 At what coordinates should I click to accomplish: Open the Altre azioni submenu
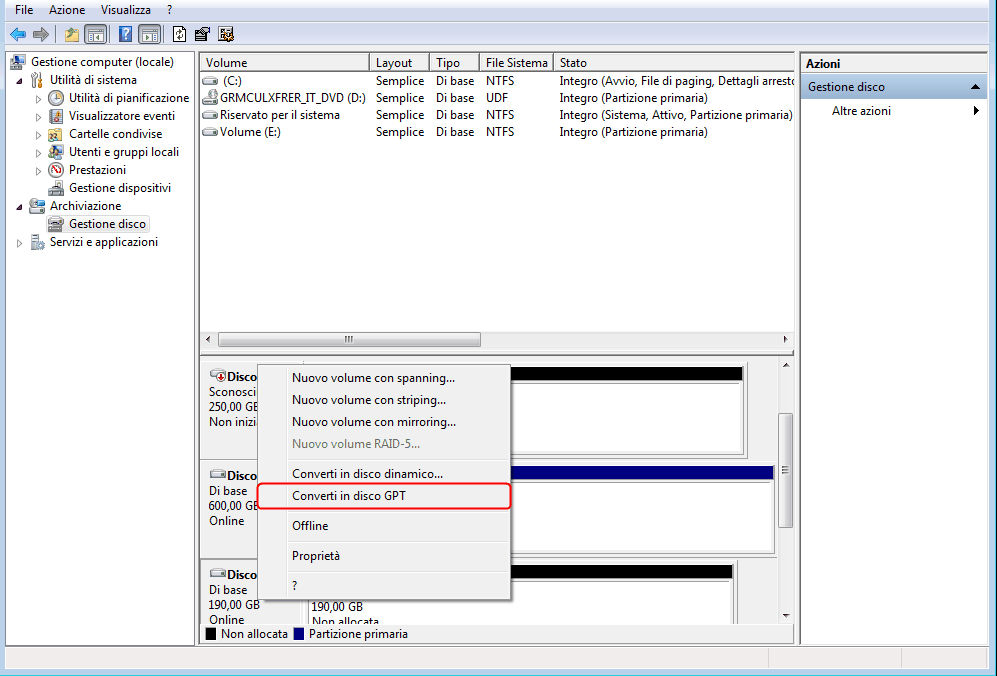point(893,111)
